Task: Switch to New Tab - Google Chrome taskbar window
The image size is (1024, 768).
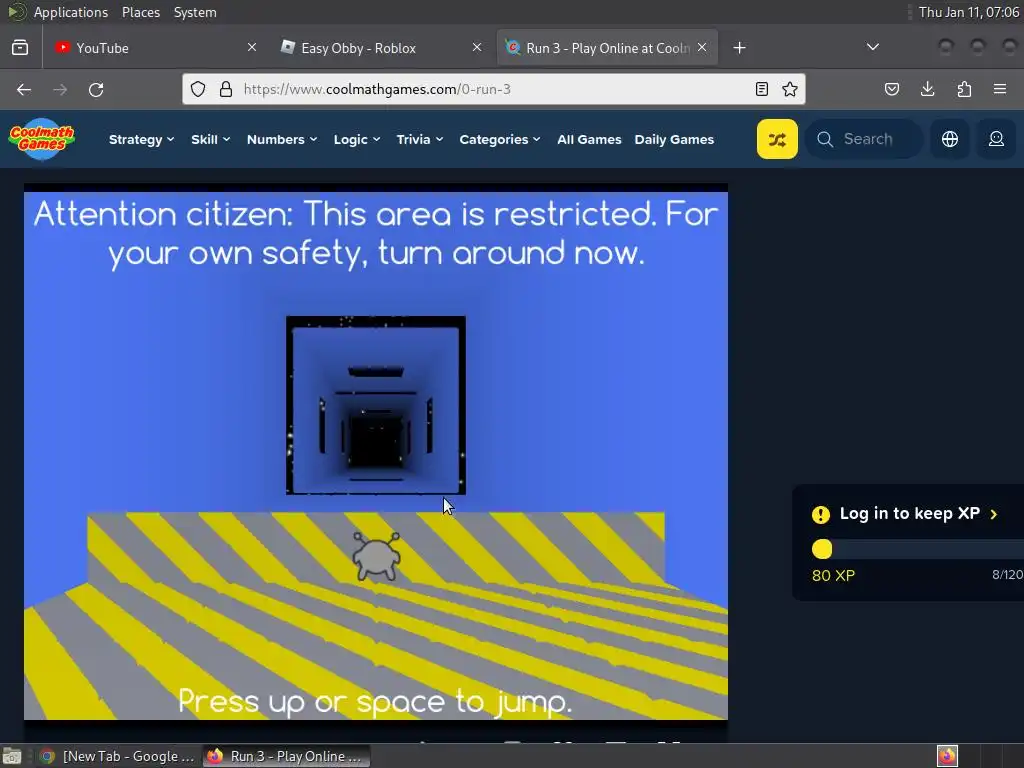Action: point(118,756)
